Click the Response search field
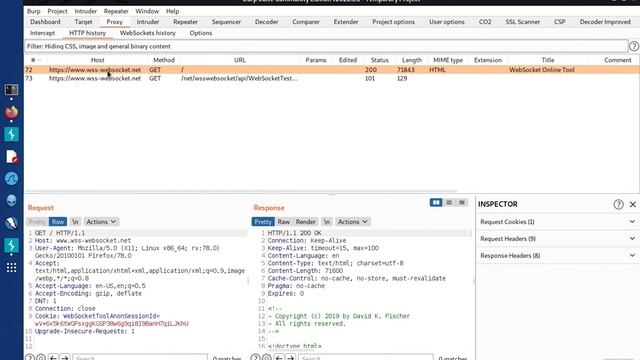This screenshot has height=360, width=640. click(x=366, y=358)
